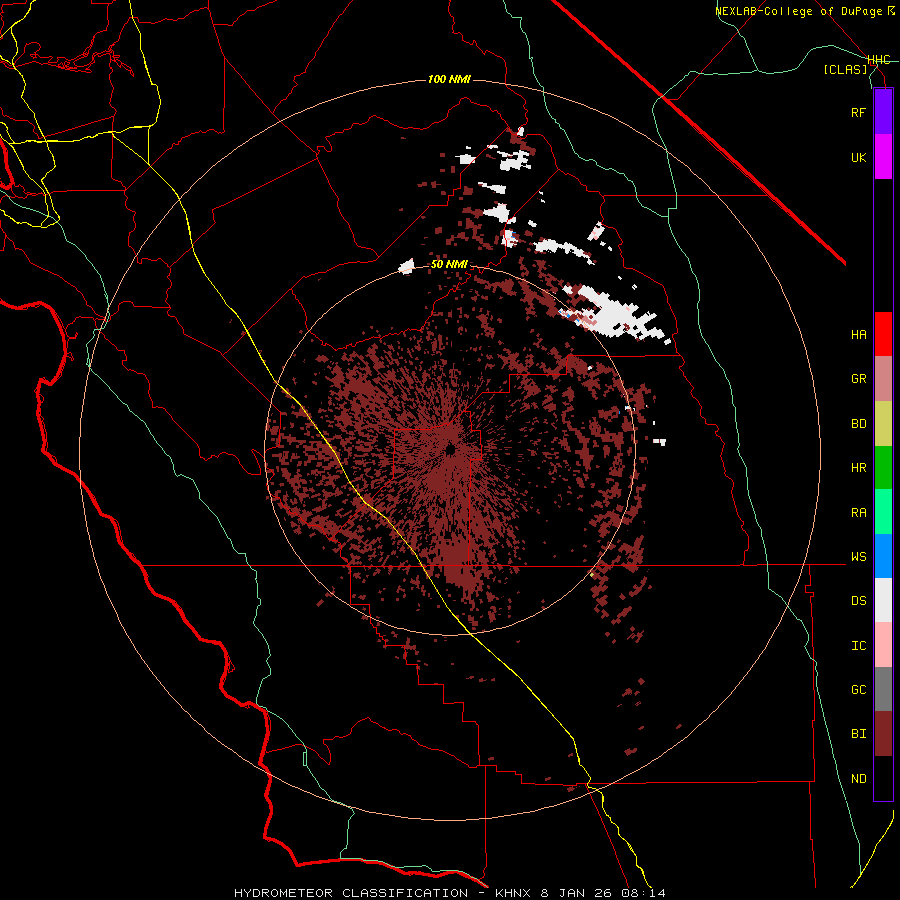Click the HR legend label
Image resolution: width=900 pixels, height=900 pixels.
click(x=858, y=468)
